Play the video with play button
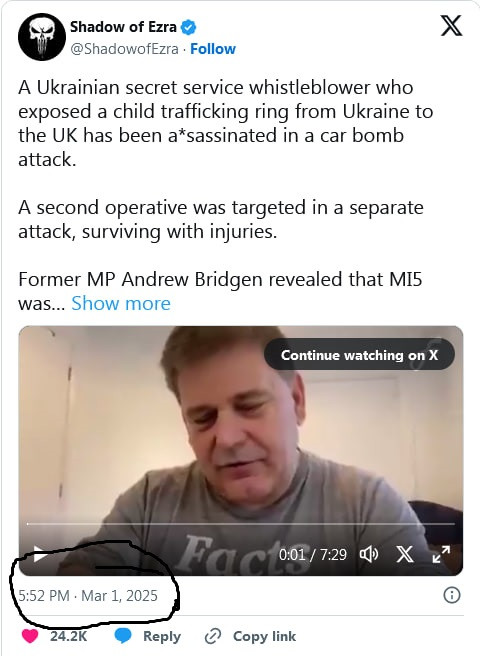 [x=40, y=554]
